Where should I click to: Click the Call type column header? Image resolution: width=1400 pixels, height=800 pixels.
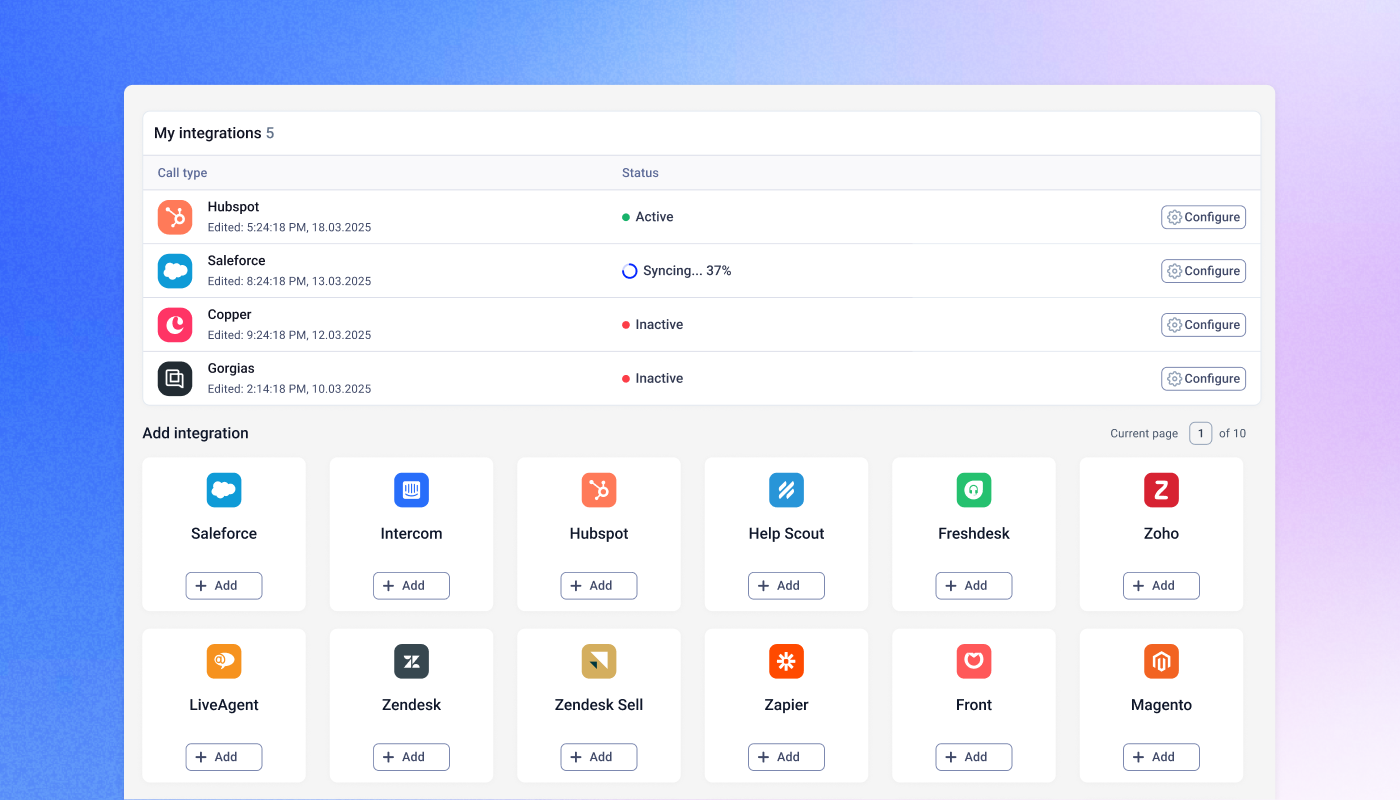pos(182,173)
